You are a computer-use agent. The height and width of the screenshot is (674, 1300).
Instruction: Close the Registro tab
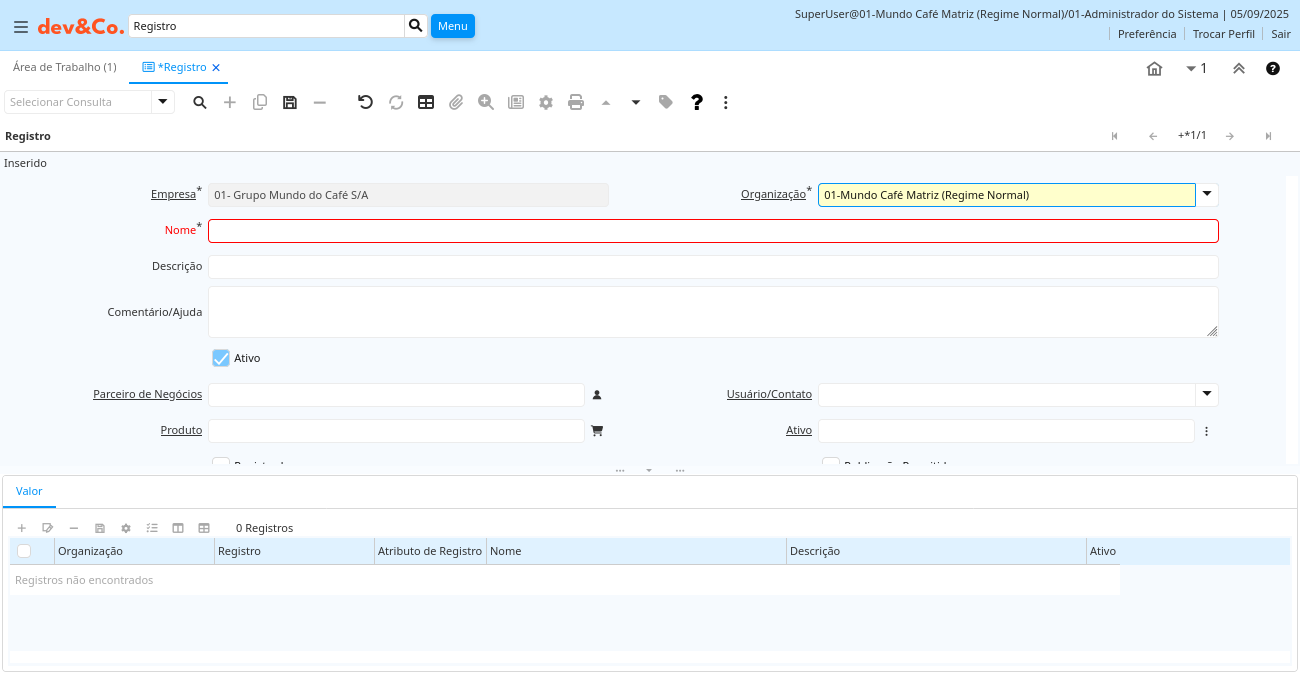216,68
